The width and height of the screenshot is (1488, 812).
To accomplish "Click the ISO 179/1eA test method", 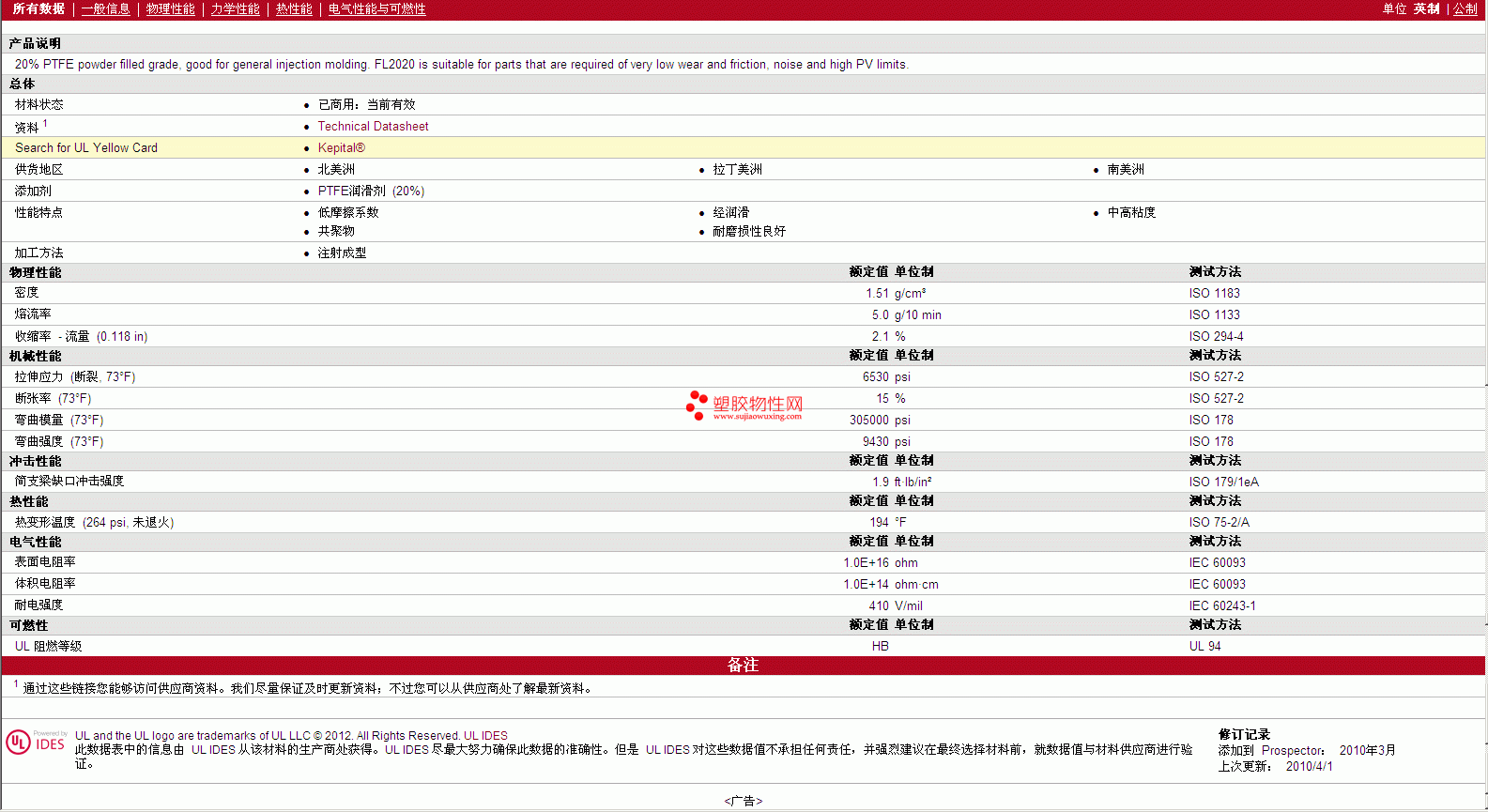I will (1223, 483).
